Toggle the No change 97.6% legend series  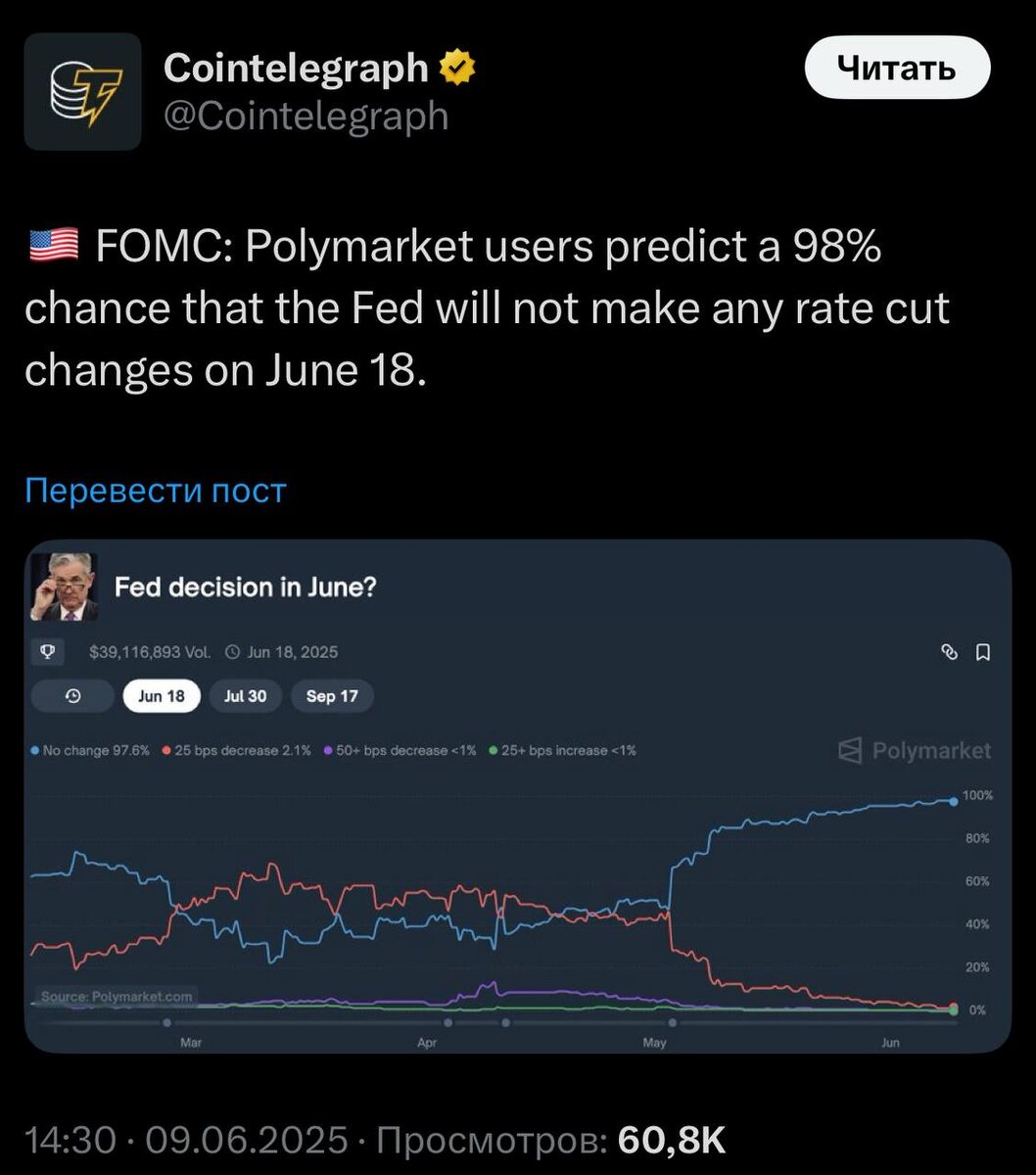[90, 751]
